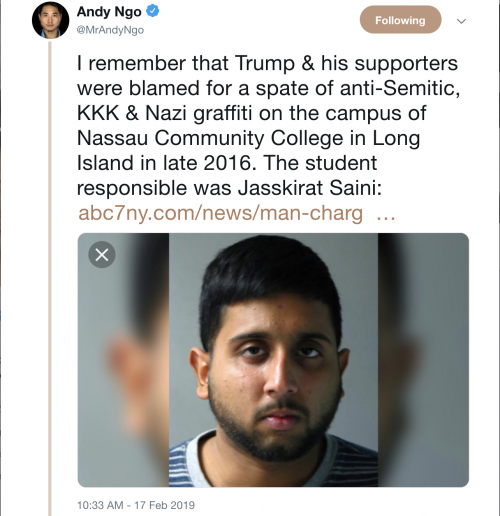Open Andy Ngo's profile picture avatar
This screenshot has height=516, width=500.
tap(50, 20)
